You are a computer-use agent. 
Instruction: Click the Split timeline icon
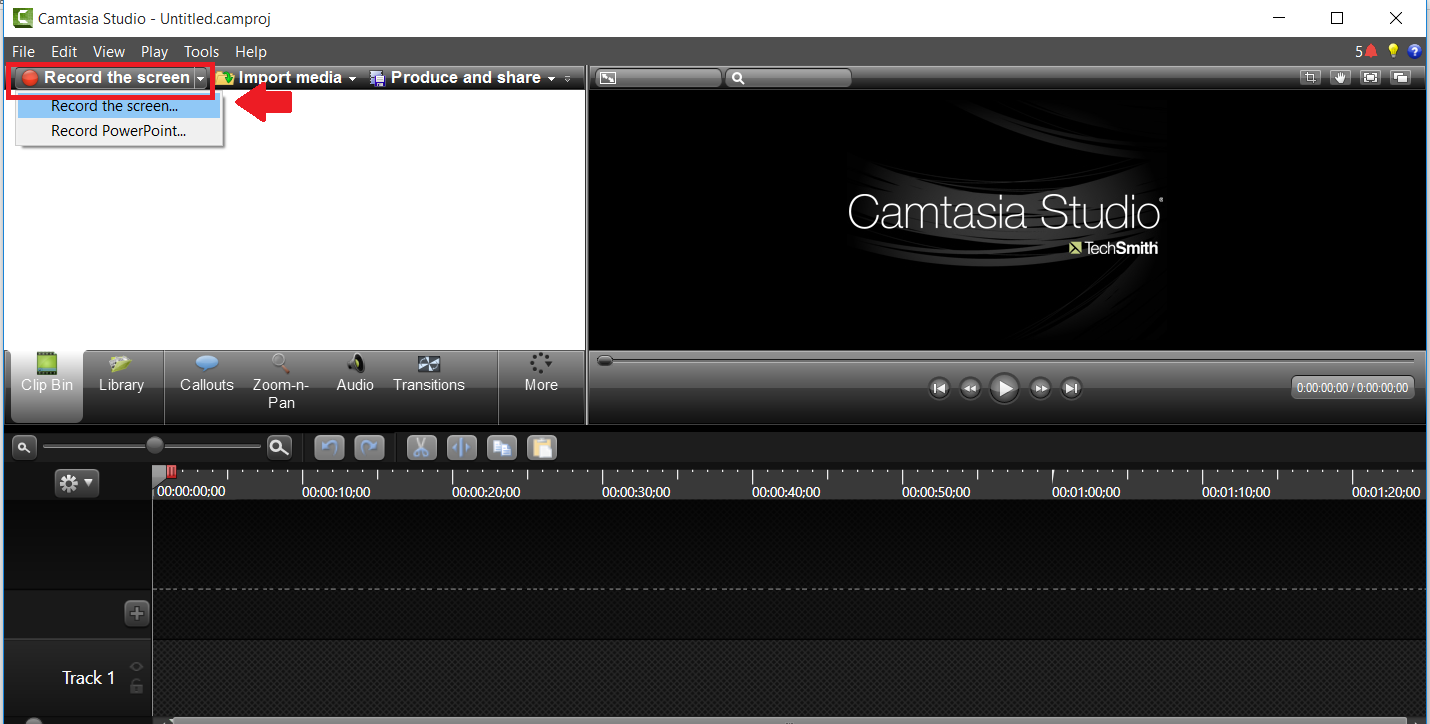[x=461, y=448]
